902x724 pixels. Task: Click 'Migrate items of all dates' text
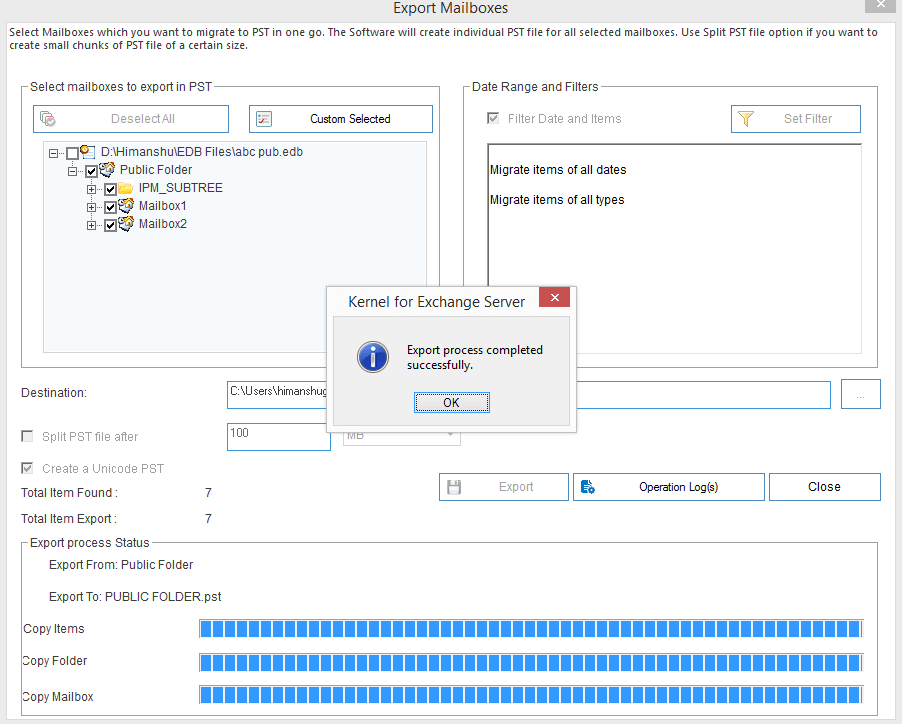point(558,170)
